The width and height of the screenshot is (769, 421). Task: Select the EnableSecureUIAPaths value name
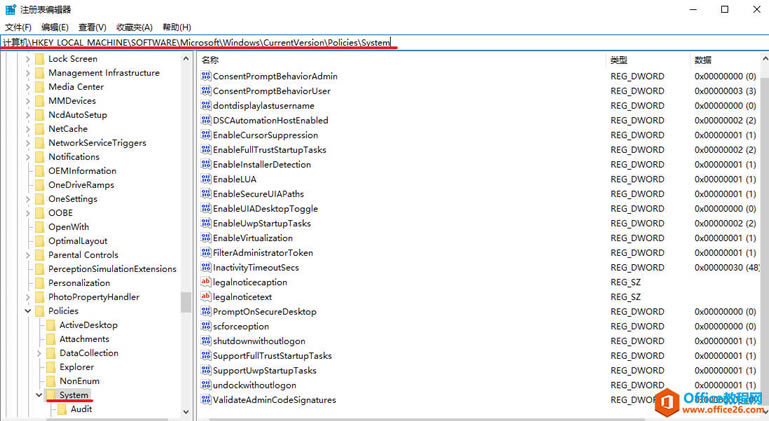(x=258, y=194)
